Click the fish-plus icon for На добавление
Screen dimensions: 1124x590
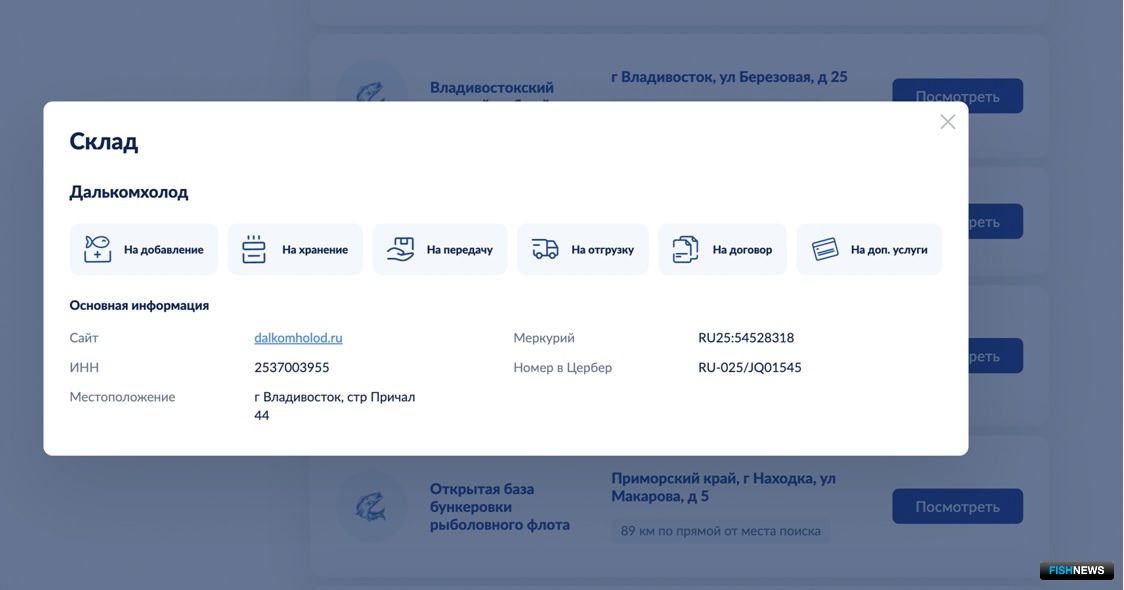click(x=97, y=249)
